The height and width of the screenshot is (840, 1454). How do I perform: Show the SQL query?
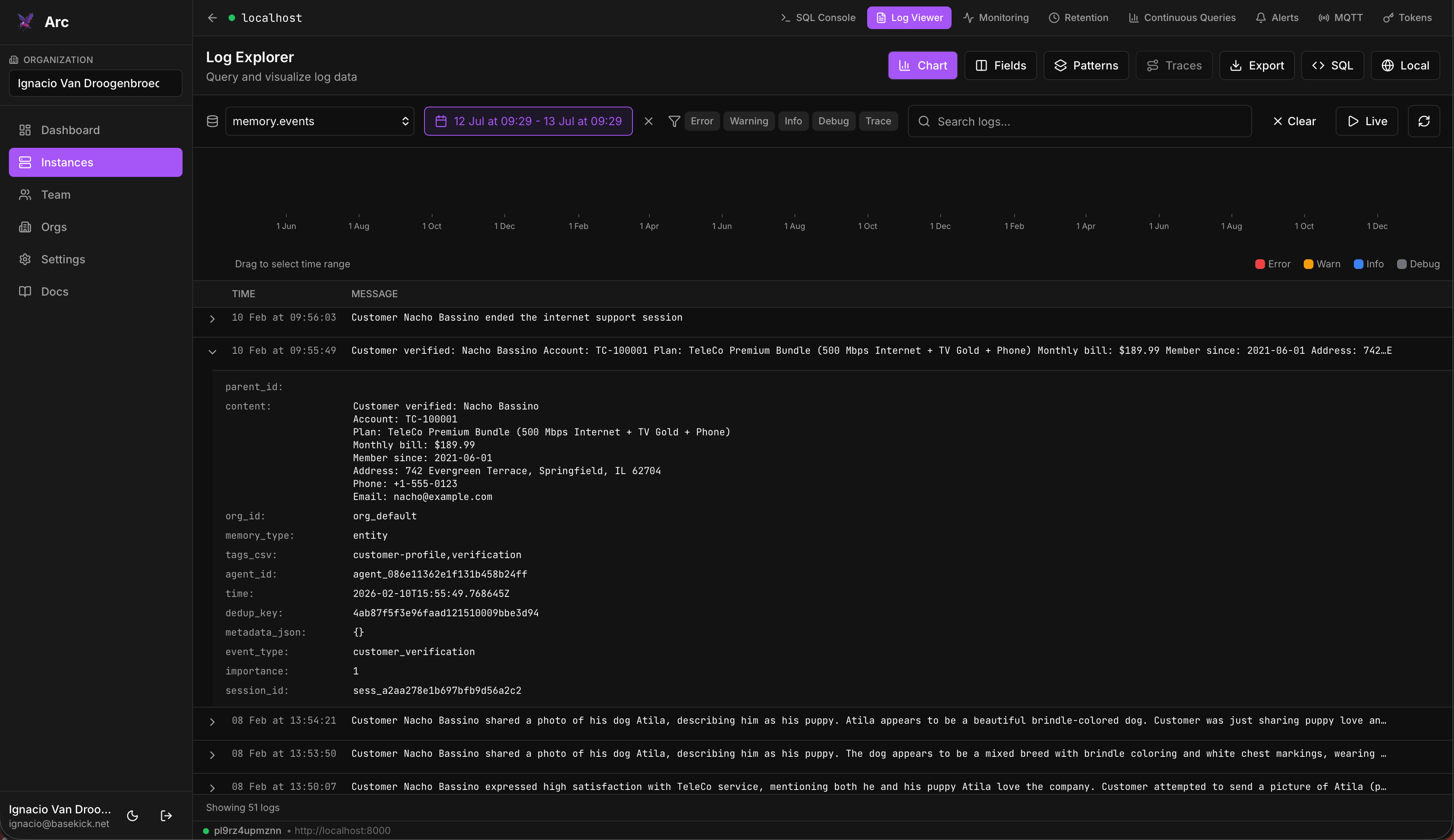[1332, 65]
